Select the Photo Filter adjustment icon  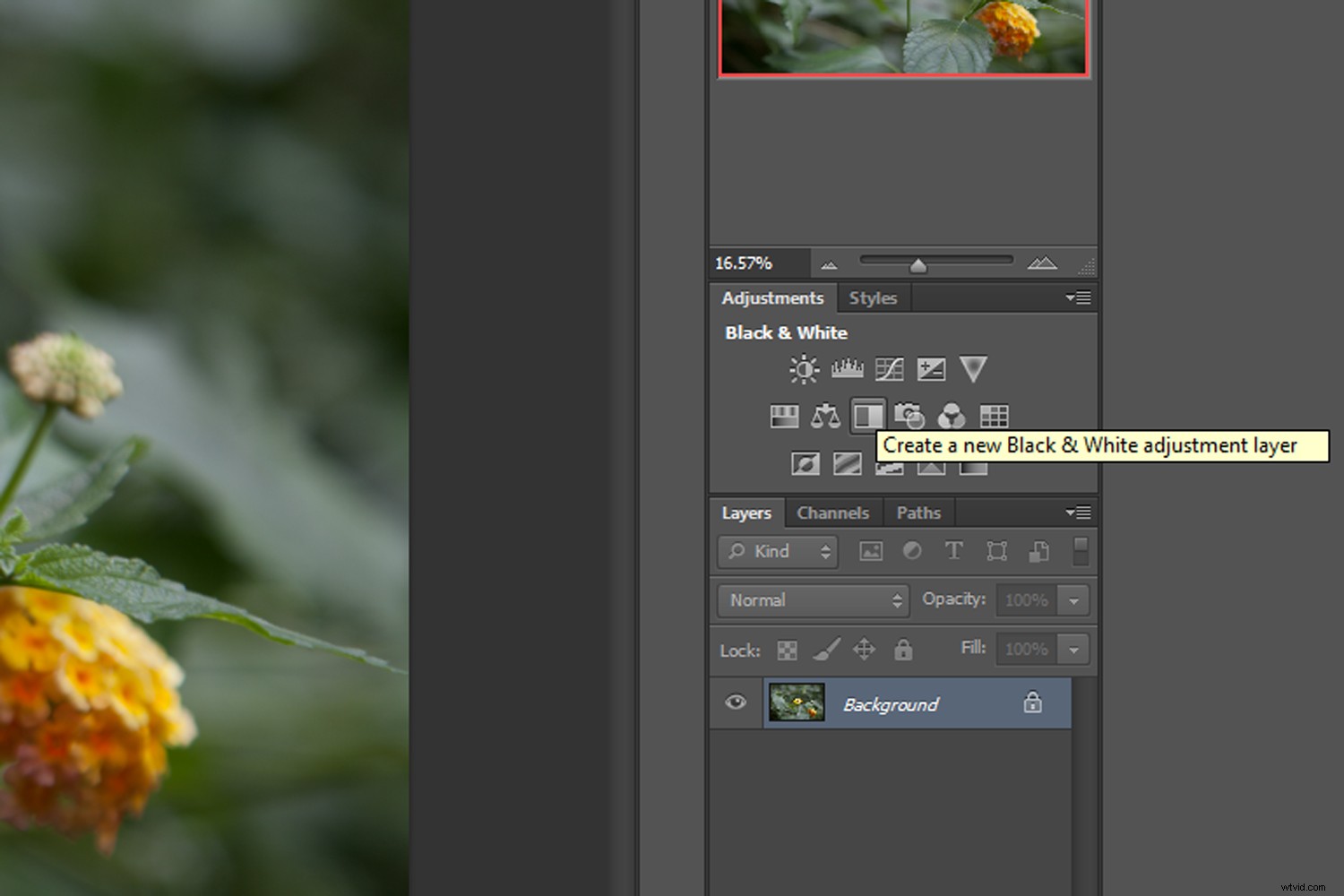coord(910,416)
